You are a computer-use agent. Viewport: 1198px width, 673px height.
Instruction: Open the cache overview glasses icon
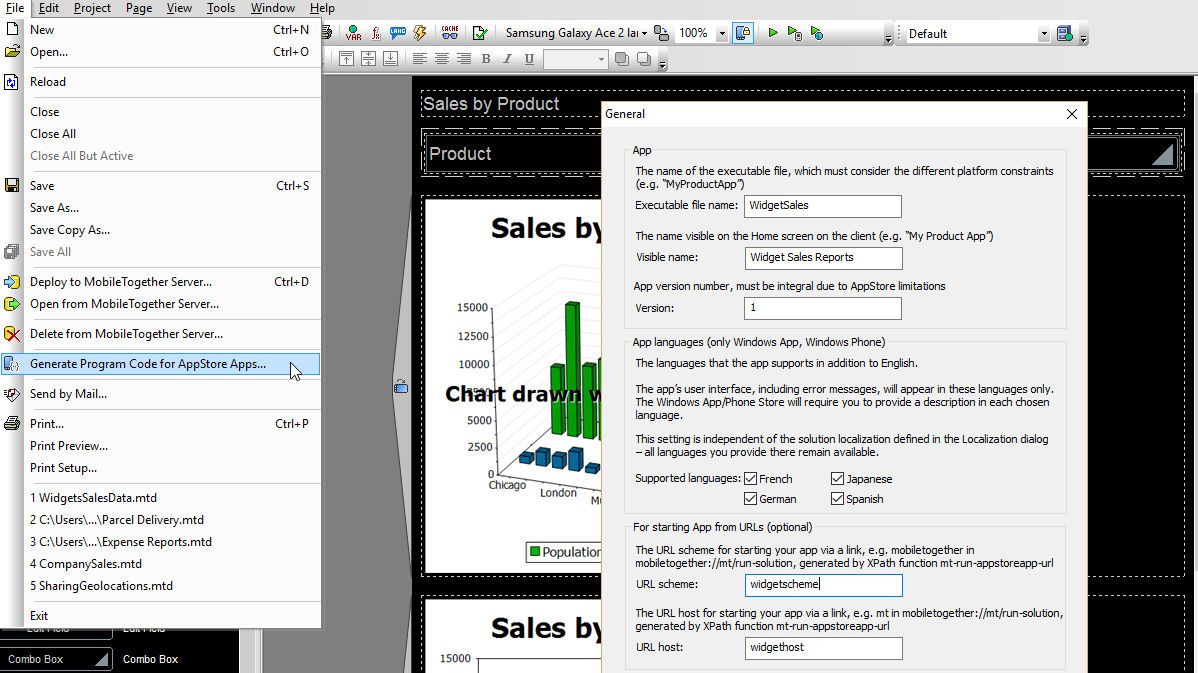pyautogui.click(x=450, y=33)
